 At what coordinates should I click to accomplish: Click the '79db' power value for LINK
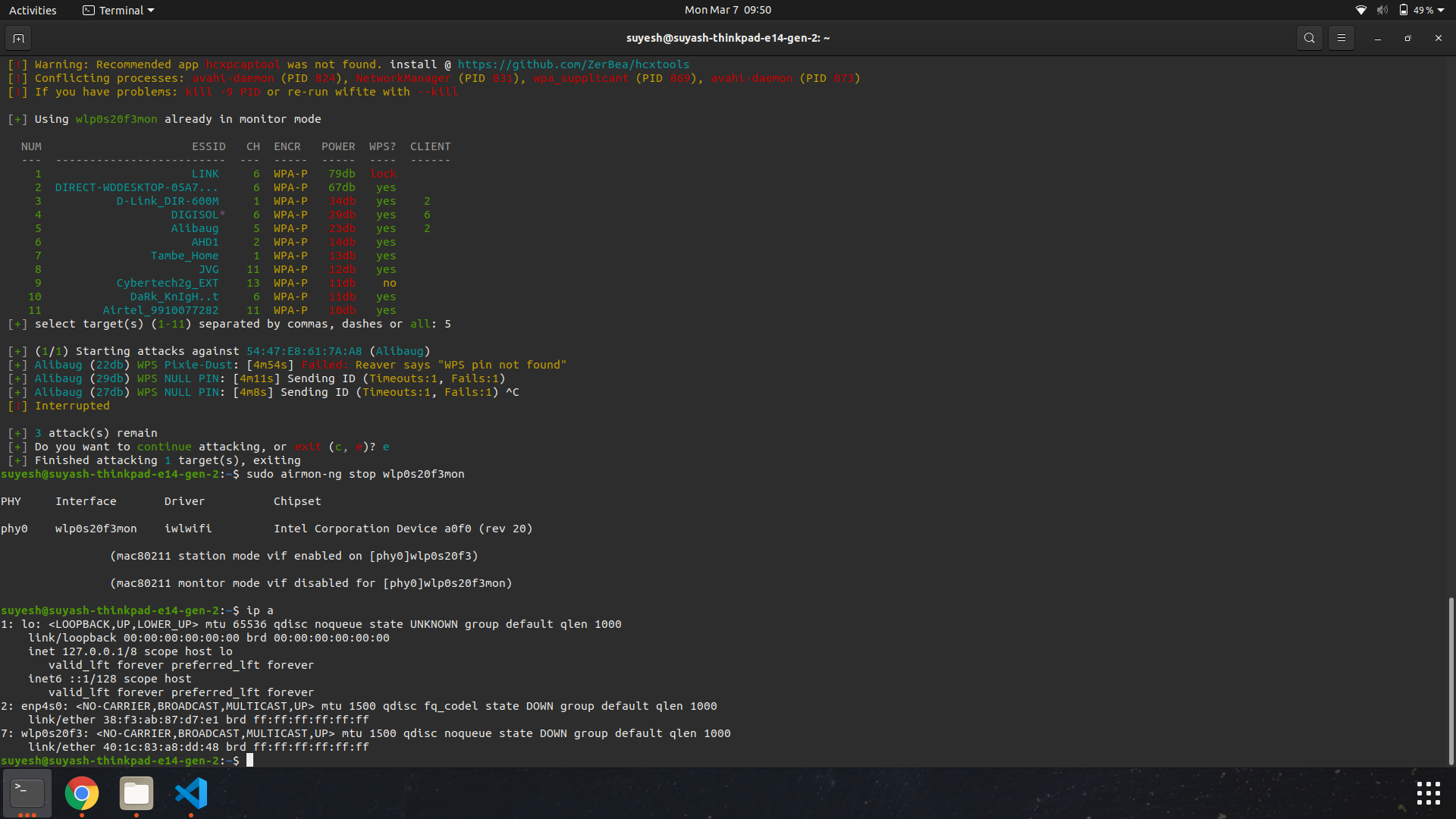[341, 174]
